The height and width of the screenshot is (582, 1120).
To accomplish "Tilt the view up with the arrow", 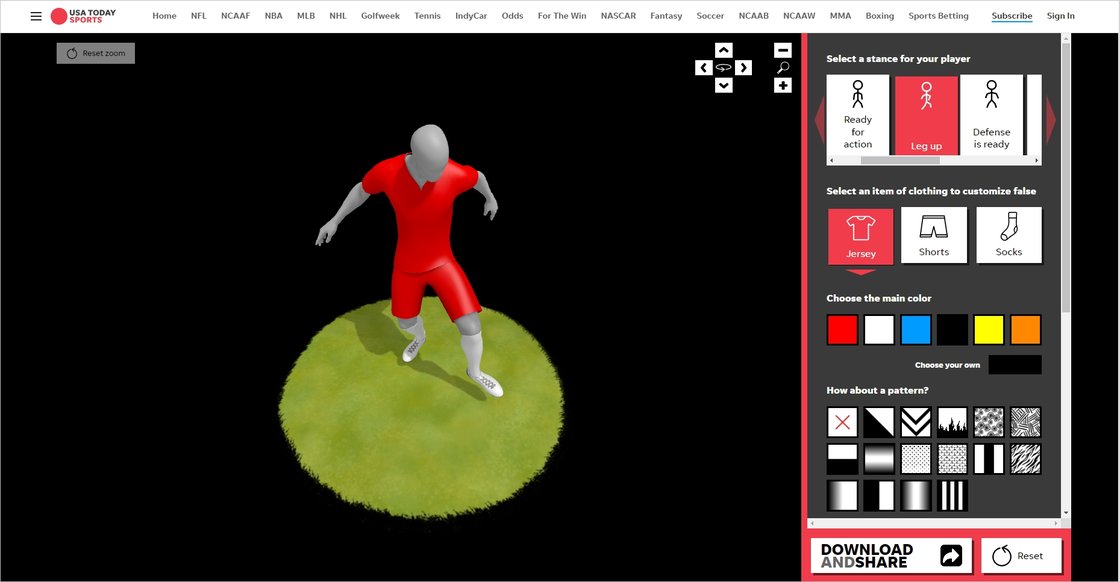I will tap(724, 50).
